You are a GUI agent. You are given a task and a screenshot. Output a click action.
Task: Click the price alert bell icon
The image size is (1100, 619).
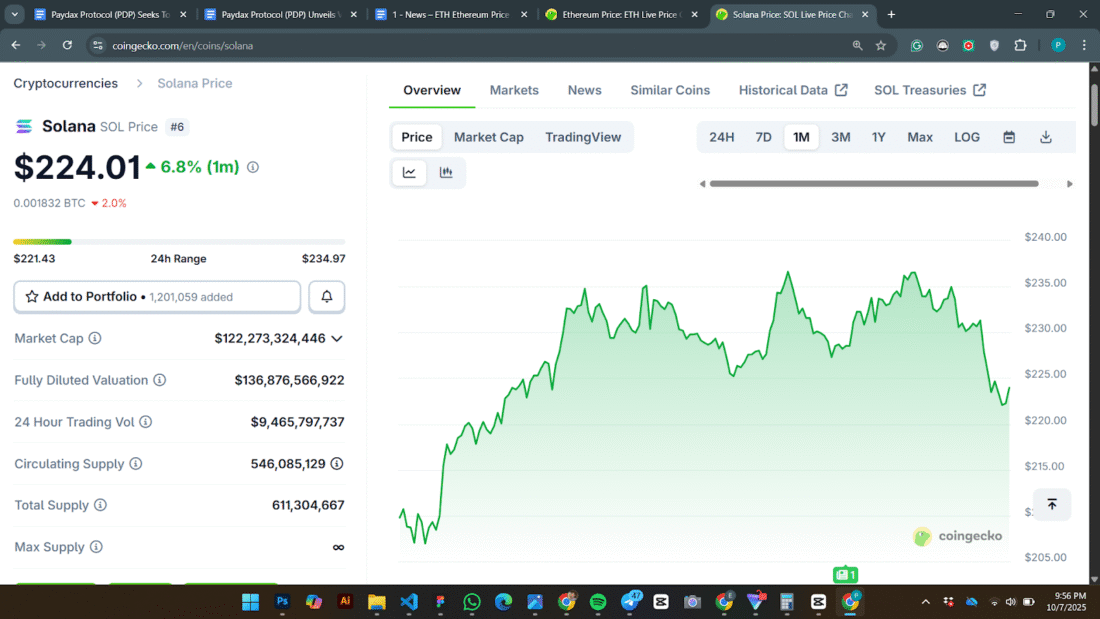pos(327,297)
